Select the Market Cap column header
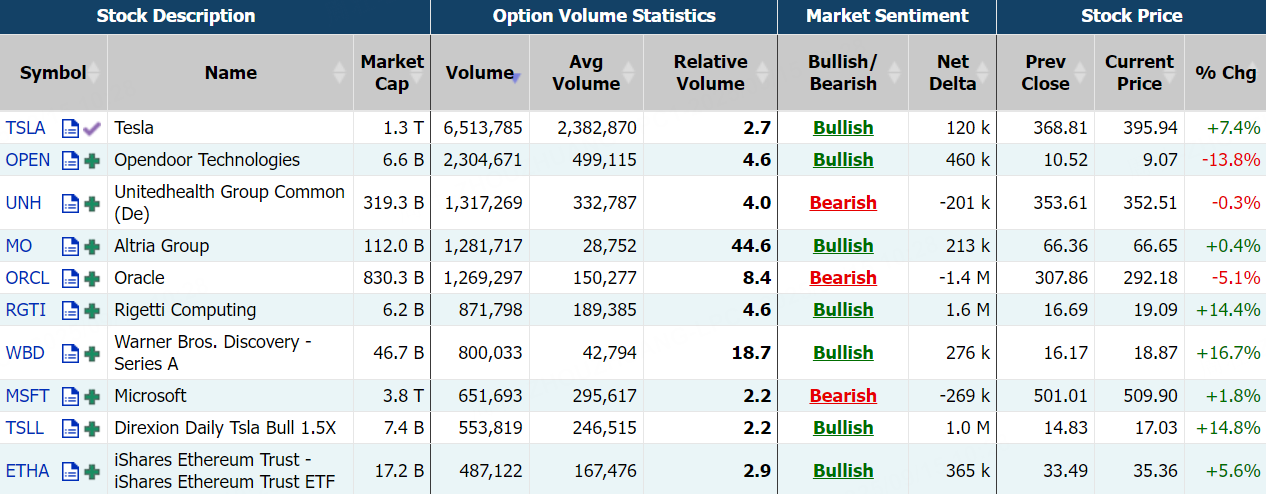 coord(392,73)
